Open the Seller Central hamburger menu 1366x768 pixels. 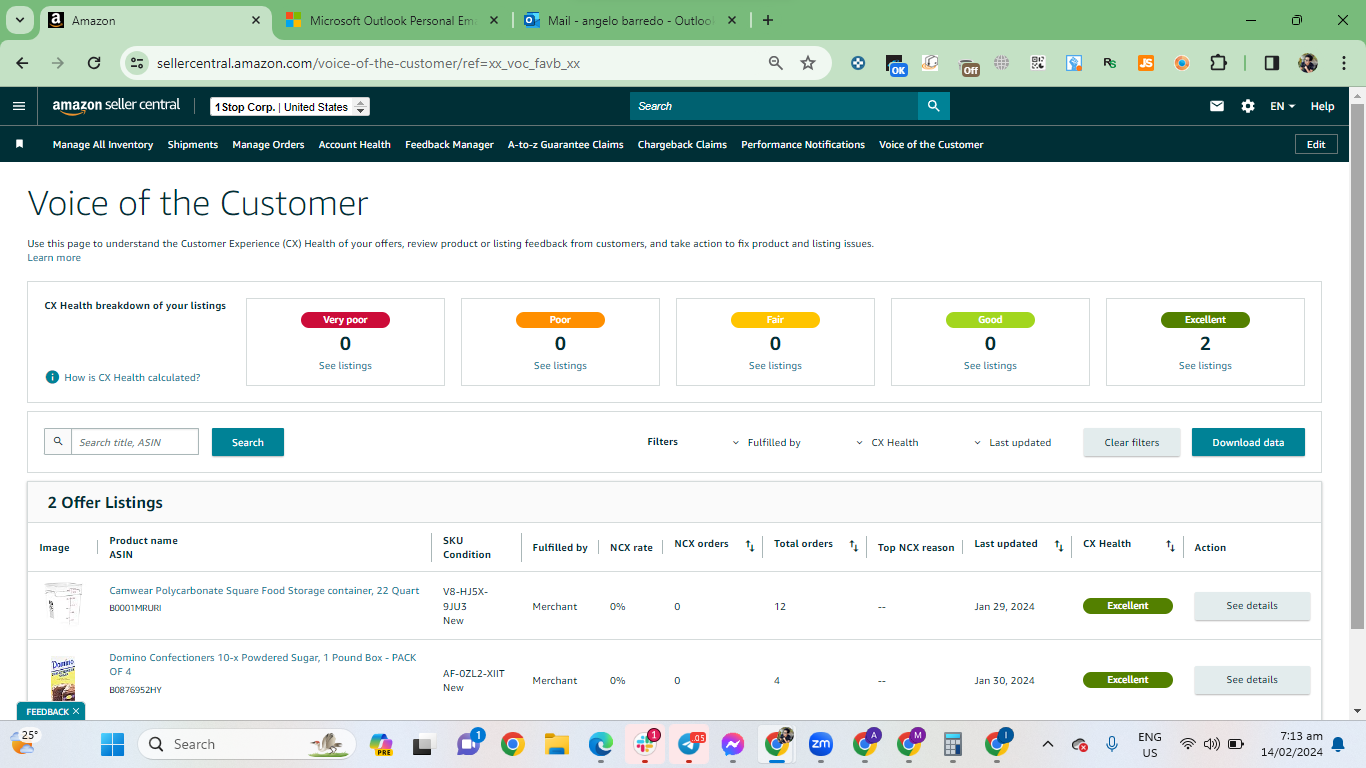tap(19, 106)
